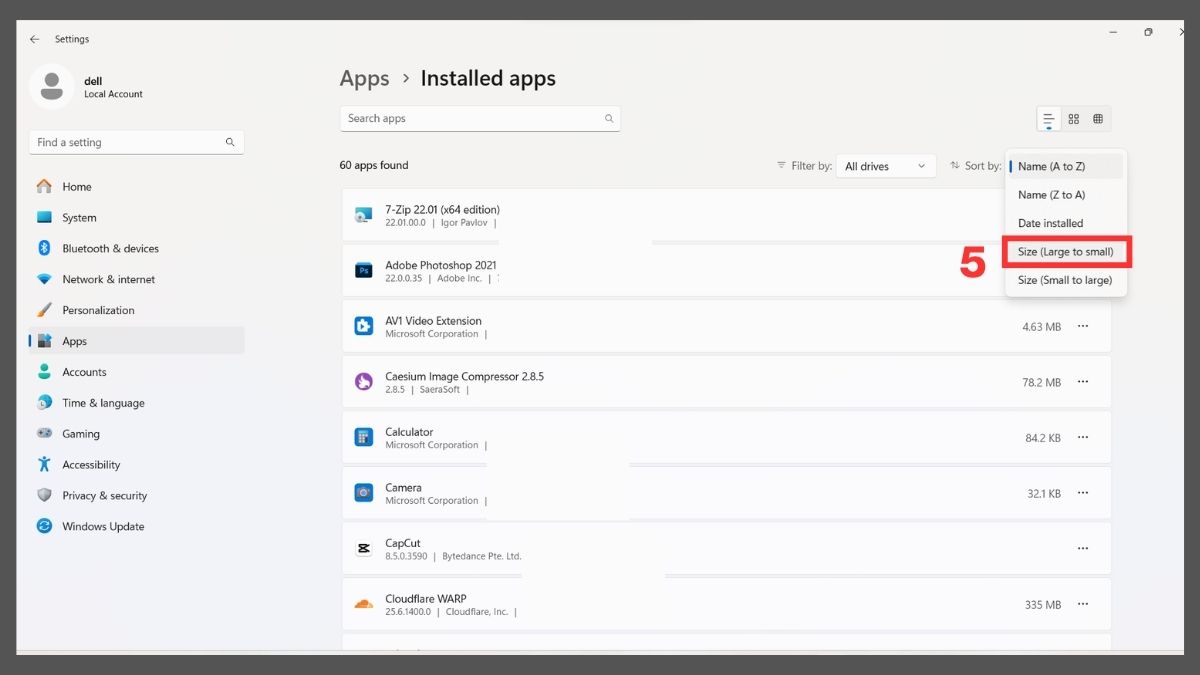The image size is (1200, 675).
Task: Switch to table view layout
Action: [1098, 119]
